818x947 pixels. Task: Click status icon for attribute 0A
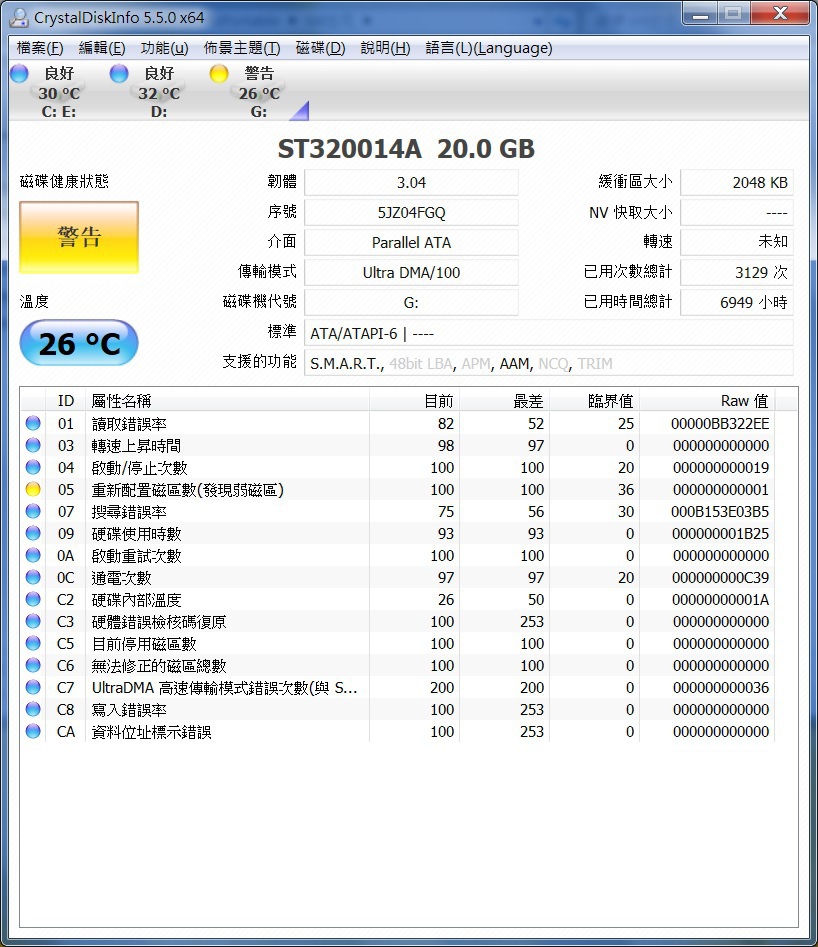(x=33, y=555)
